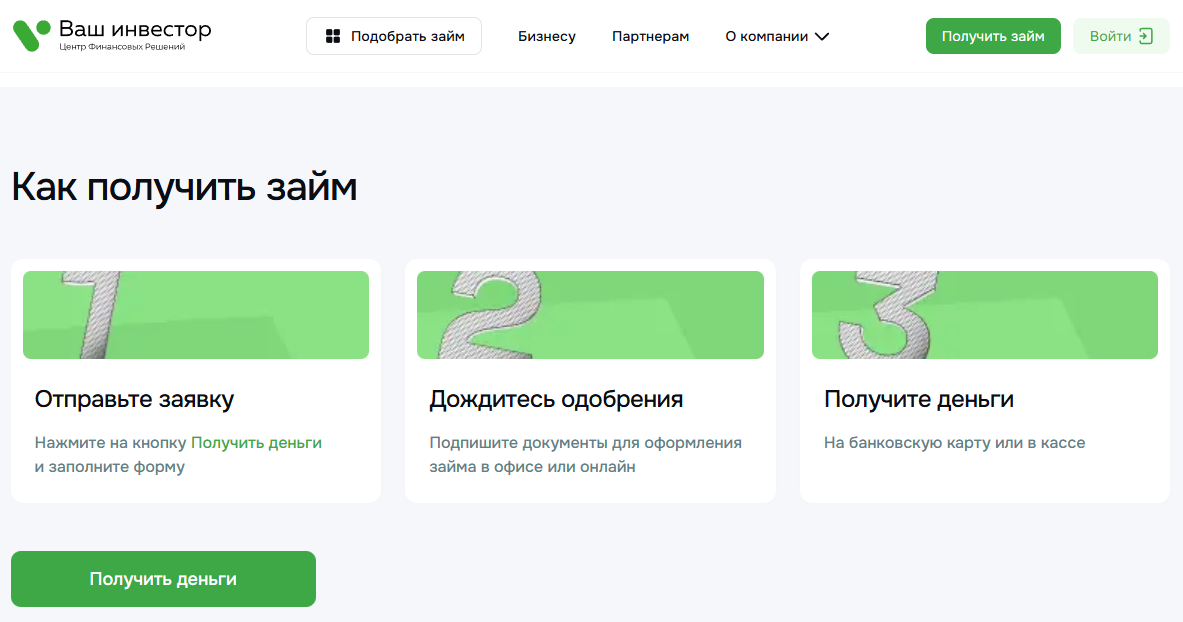
Task: Click the step 3 number image
Action: click(x=984, y=315)
